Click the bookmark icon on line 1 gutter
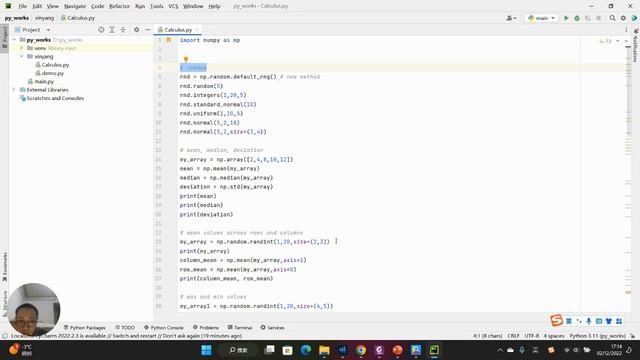 [x=168, y=40]
